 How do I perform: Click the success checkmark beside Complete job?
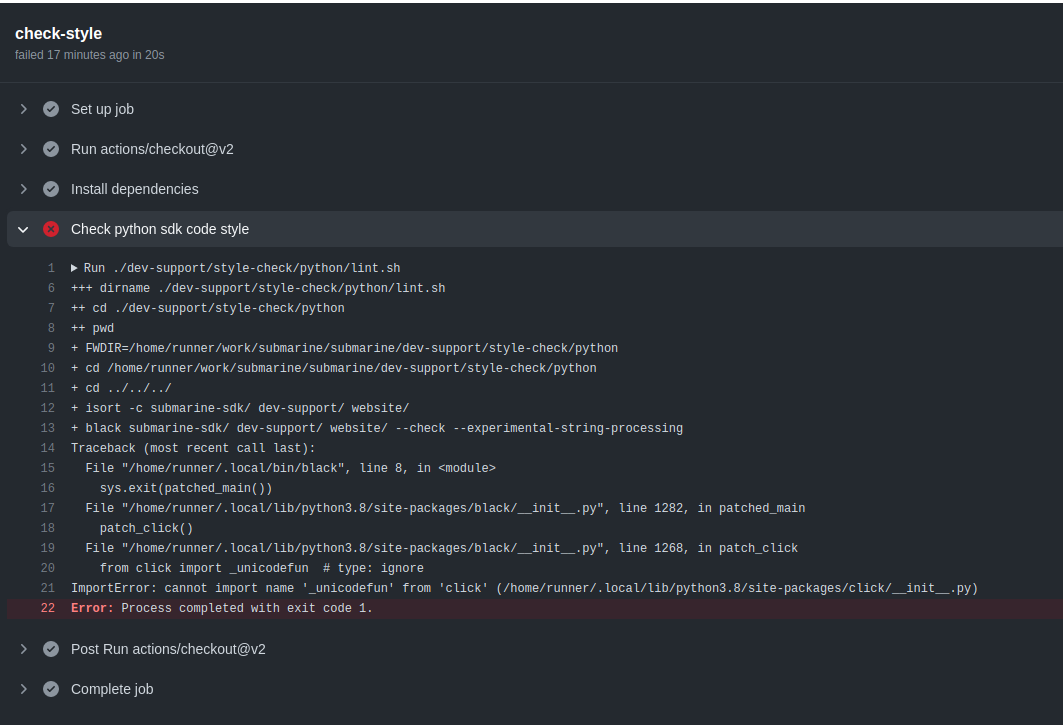coord(51,689)
